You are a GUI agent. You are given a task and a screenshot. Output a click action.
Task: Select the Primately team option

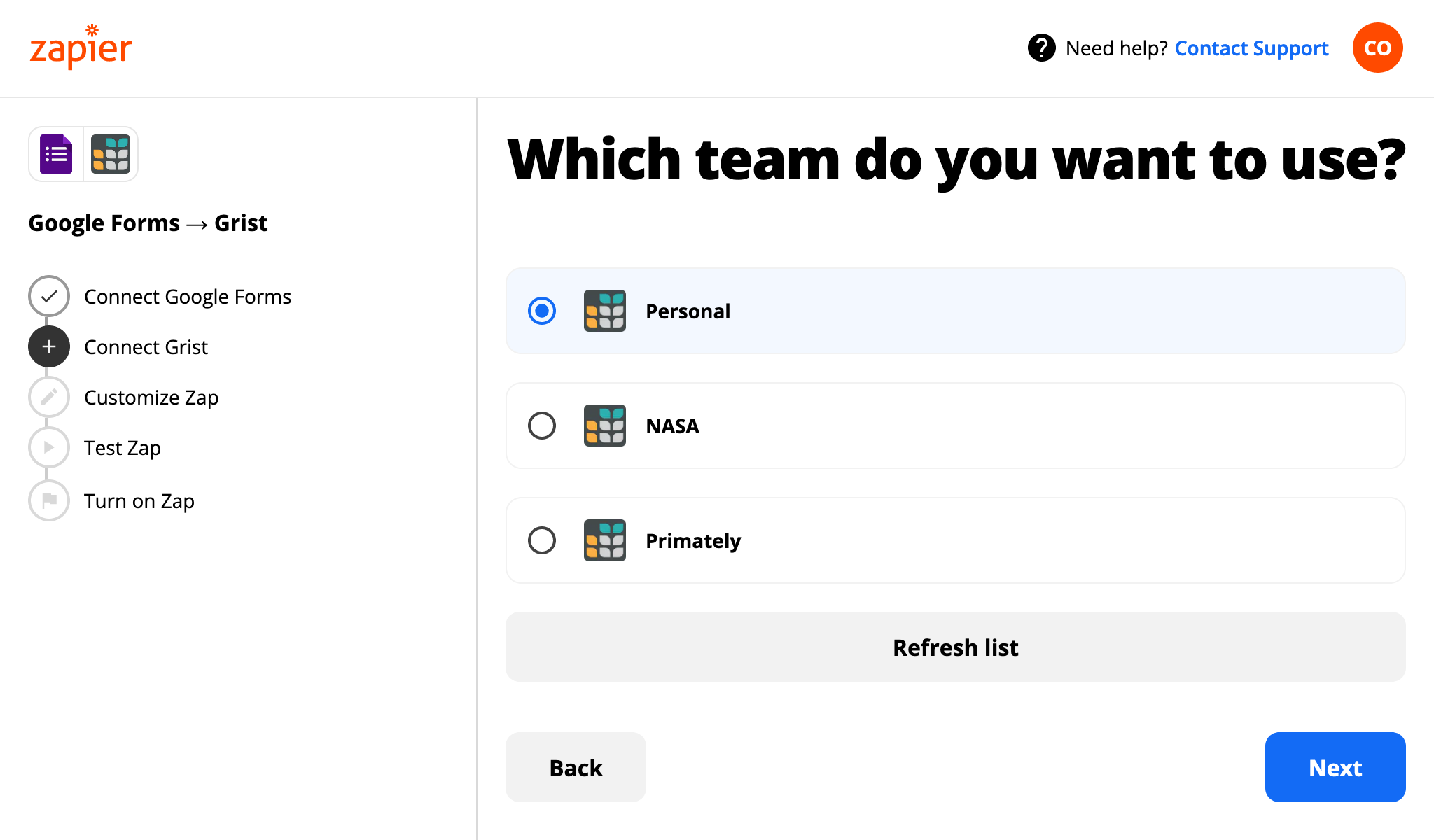point(541,541)
